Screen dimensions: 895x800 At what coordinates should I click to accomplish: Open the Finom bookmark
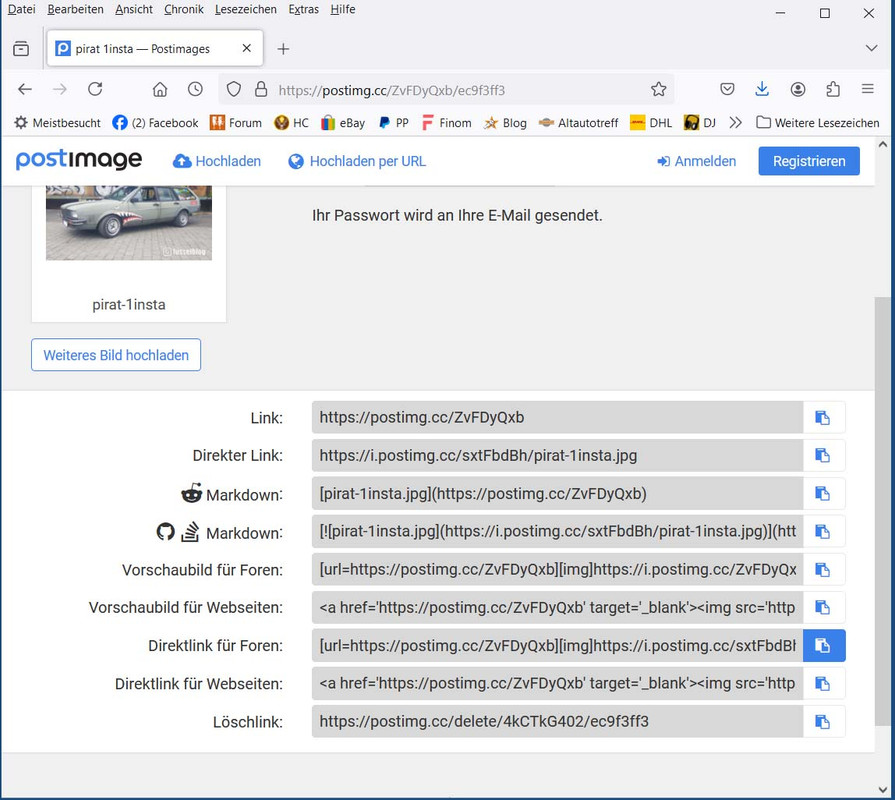[x=446, y=123]
